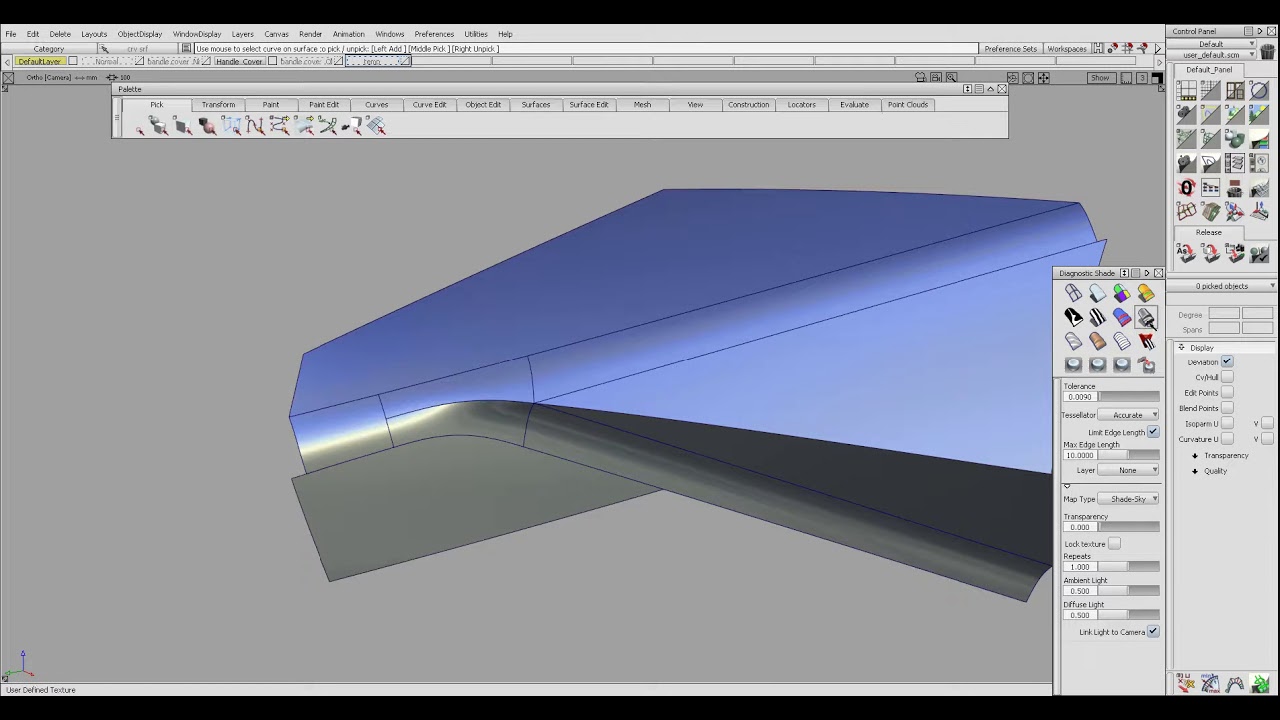The height and width of the screenshot is (720, 1280).
Task: Select the User Defined Texture shade icon
Action: pyautogui.click(x=1145, y=317)
